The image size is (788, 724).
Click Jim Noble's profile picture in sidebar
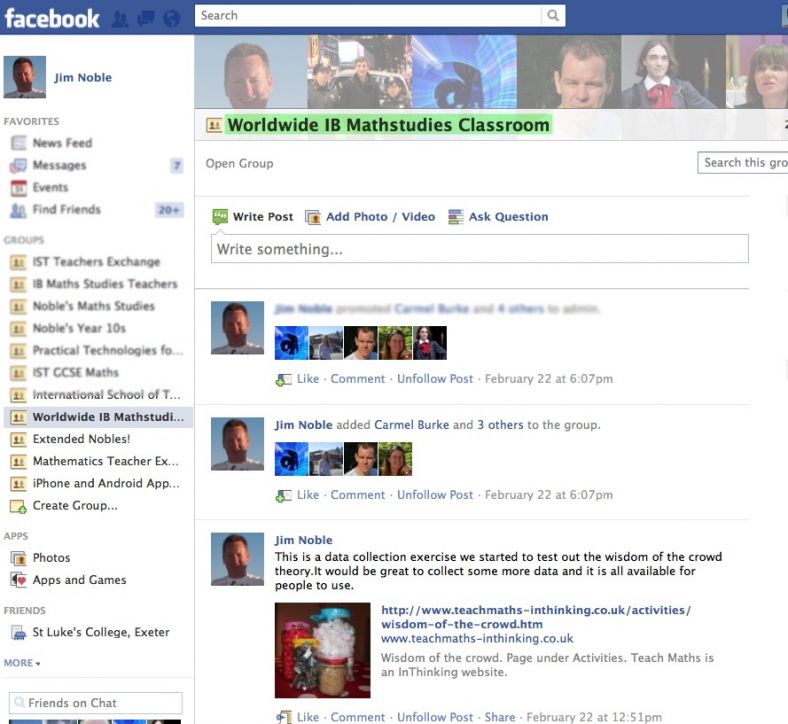point(25,77)
